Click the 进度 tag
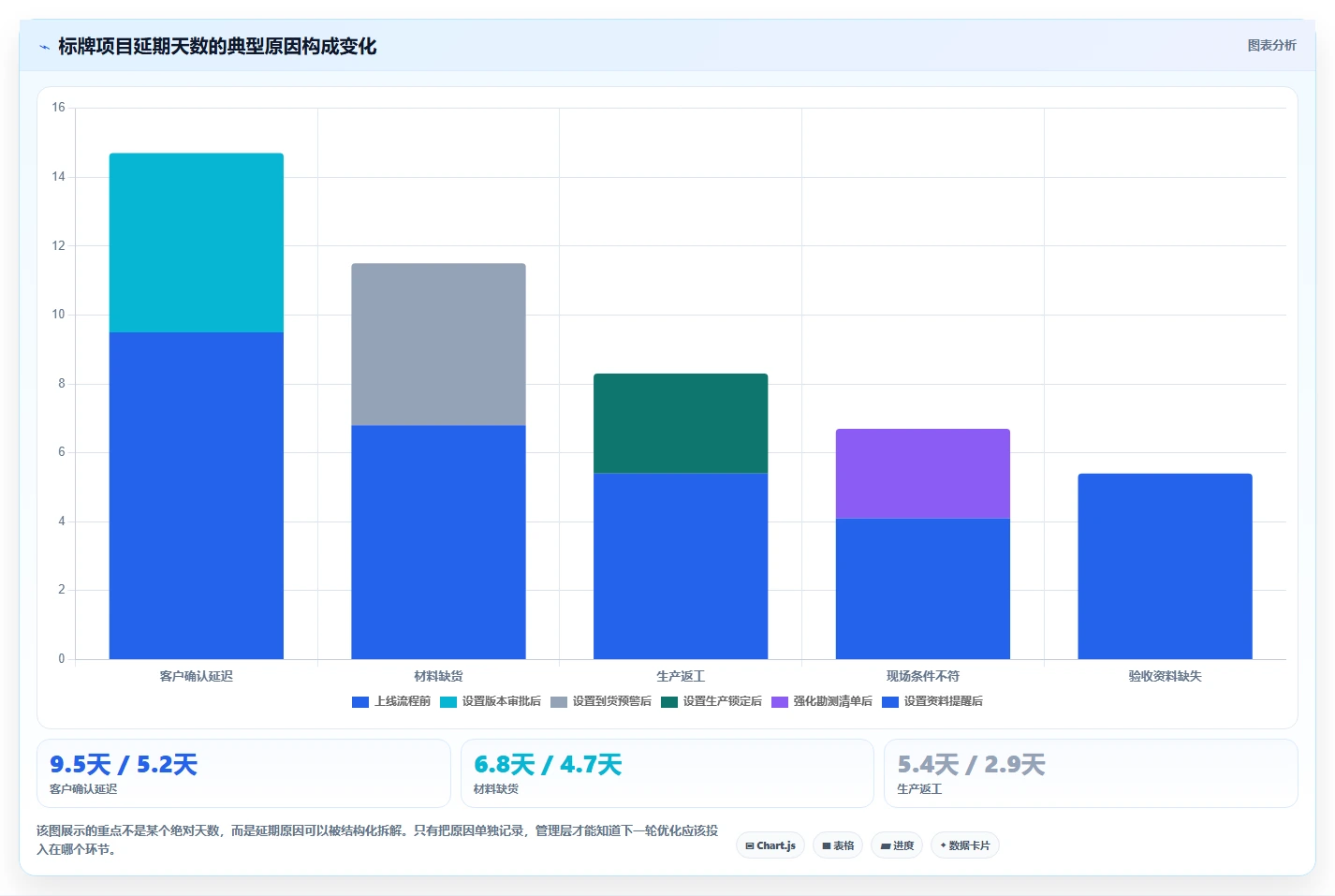This screenshot has width=1335, height=896. (897, 845)
